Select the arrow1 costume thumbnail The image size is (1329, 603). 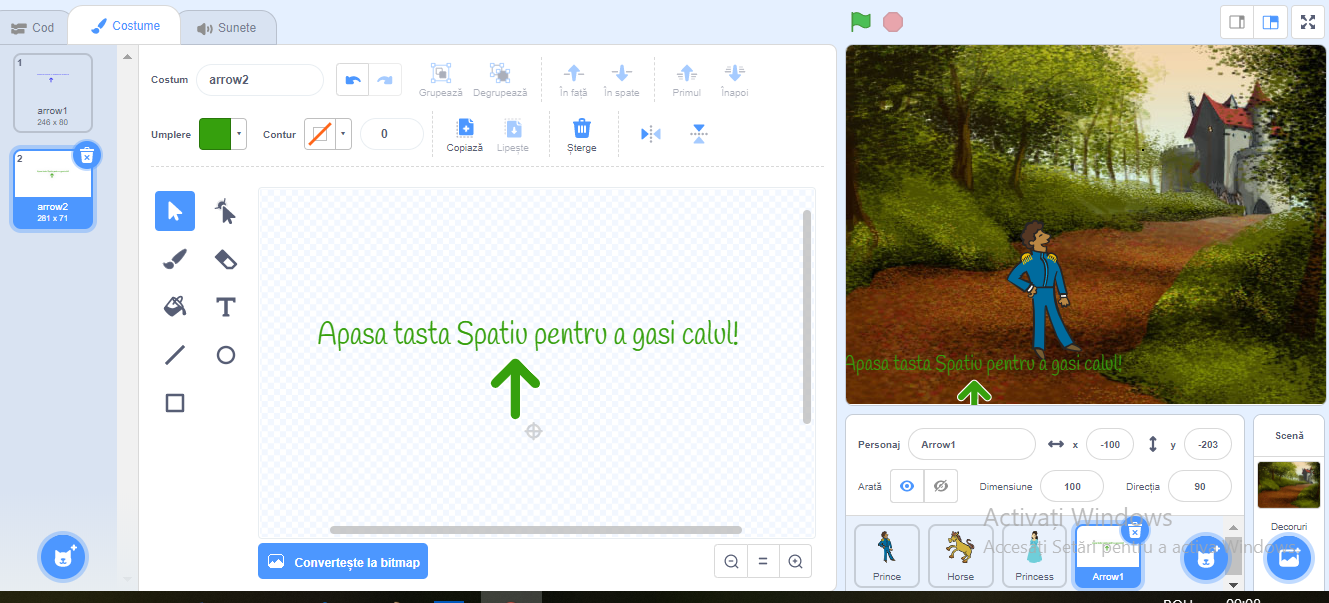click(x=53, y=92)
